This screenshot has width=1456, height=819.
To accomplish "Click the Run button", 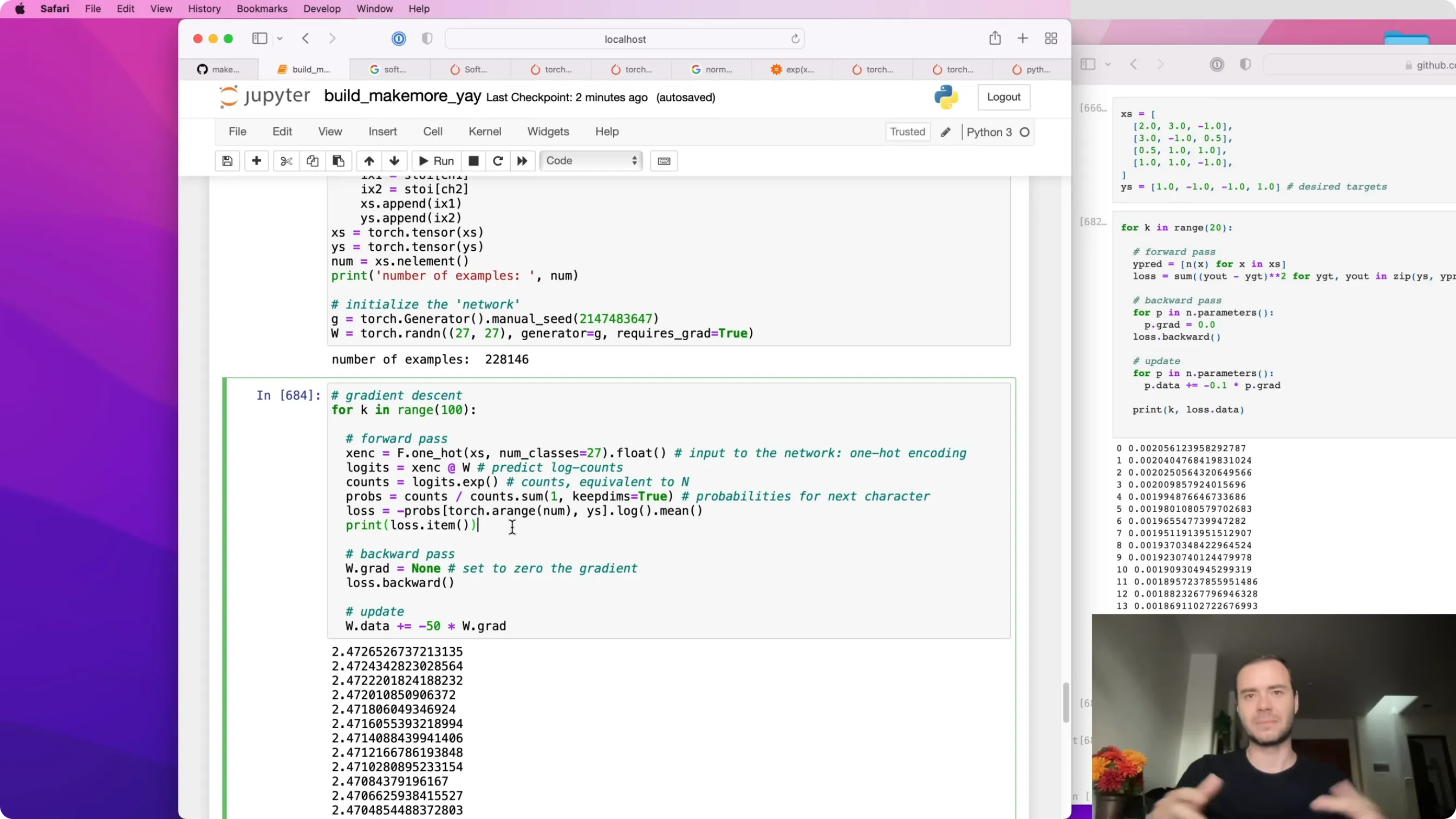I will pos(437,161).
